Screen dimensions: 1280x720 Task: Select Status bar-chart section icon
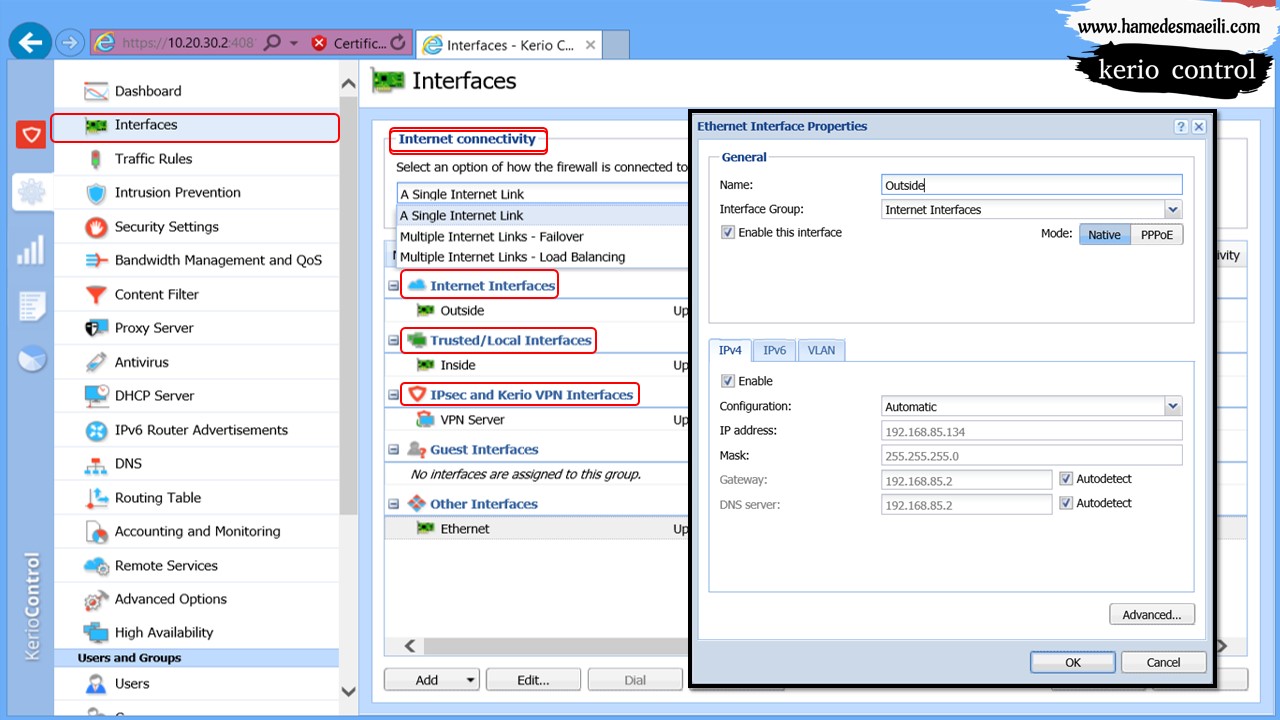(31, 249)
